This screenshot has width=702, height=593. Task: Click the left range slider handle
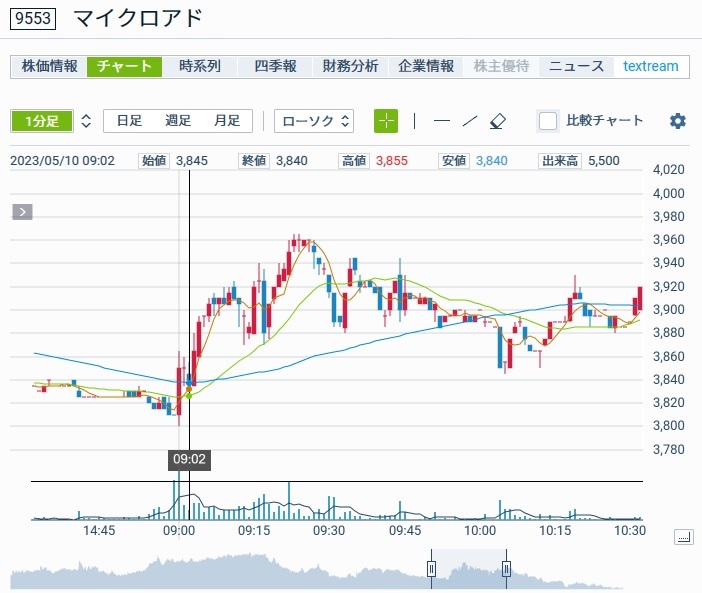[x=431, y=569]
